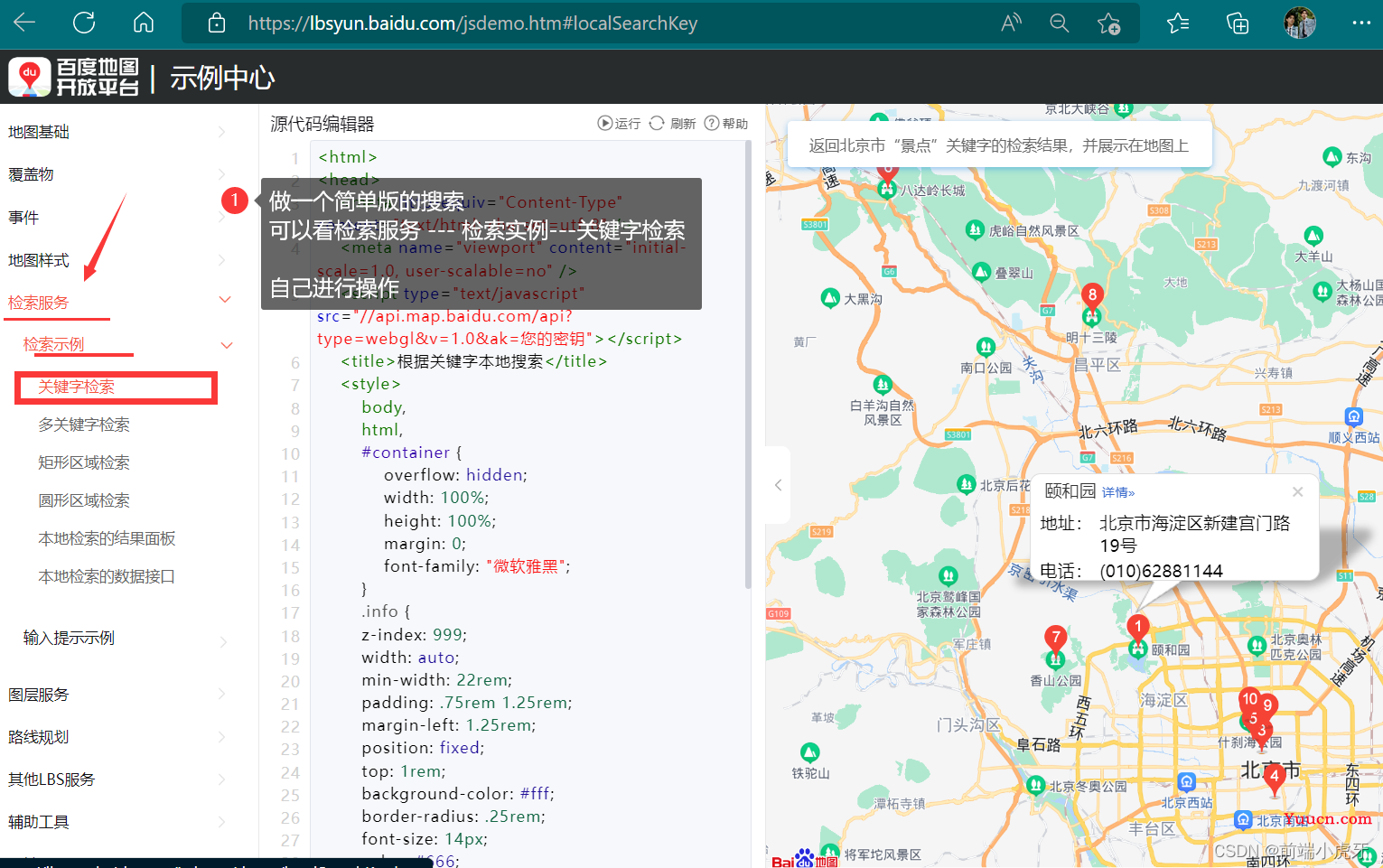1383x868 pixels.
Task: Open the browser home page icon
Action: (144, 23)
